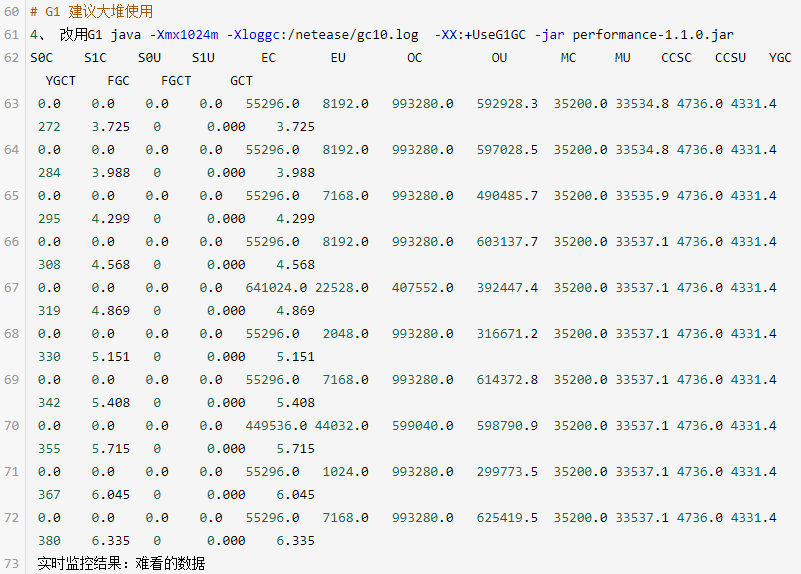The height and width of the screenshot is (574, 801).
Task: Click EC value 641024.0
Action: click(276, 287)
